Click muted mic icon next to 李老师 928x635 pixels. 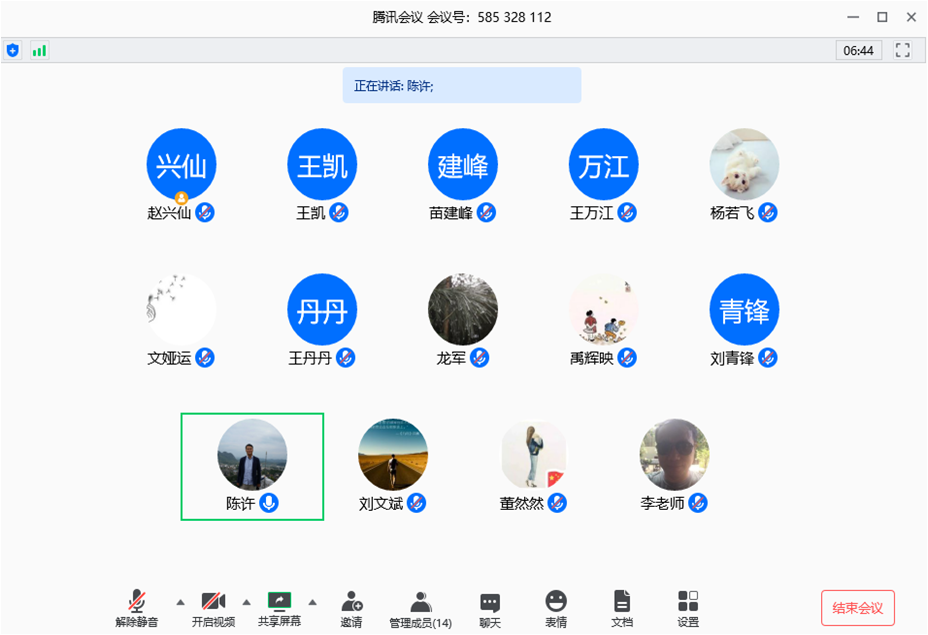(x=698, y=503)
